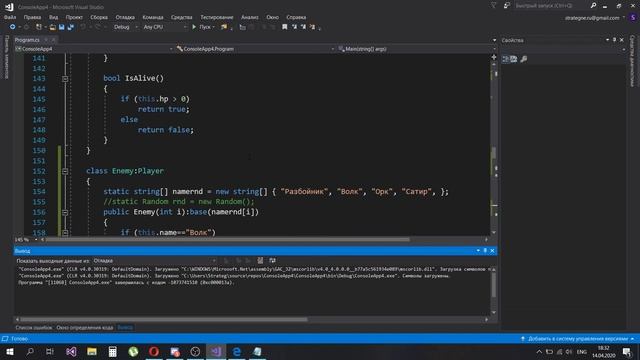The image size is (640, 360).
Task: Collapse the Enemy class at line 152
Action: click(x=65, y=171)
